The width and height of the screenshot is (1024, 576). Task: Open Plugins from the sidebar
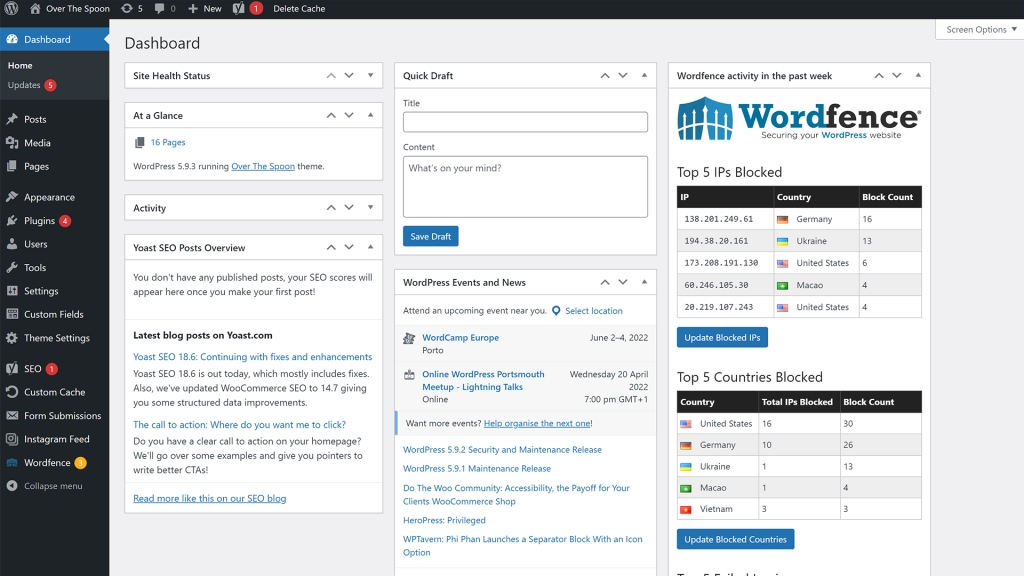click(40, 221)
